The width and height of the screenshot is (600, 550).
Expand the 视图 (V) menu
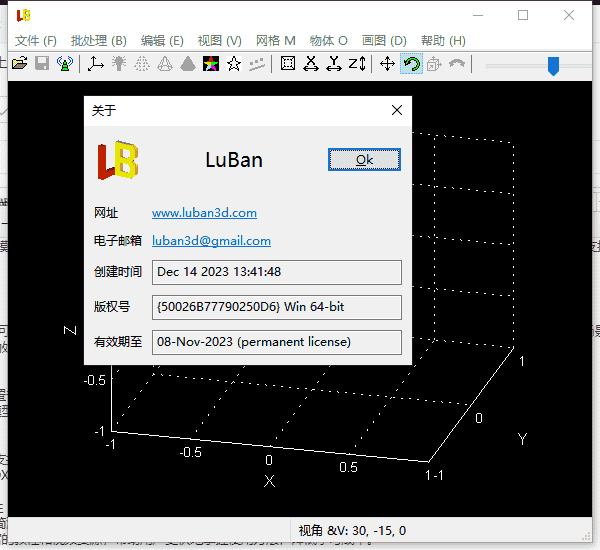219,41
